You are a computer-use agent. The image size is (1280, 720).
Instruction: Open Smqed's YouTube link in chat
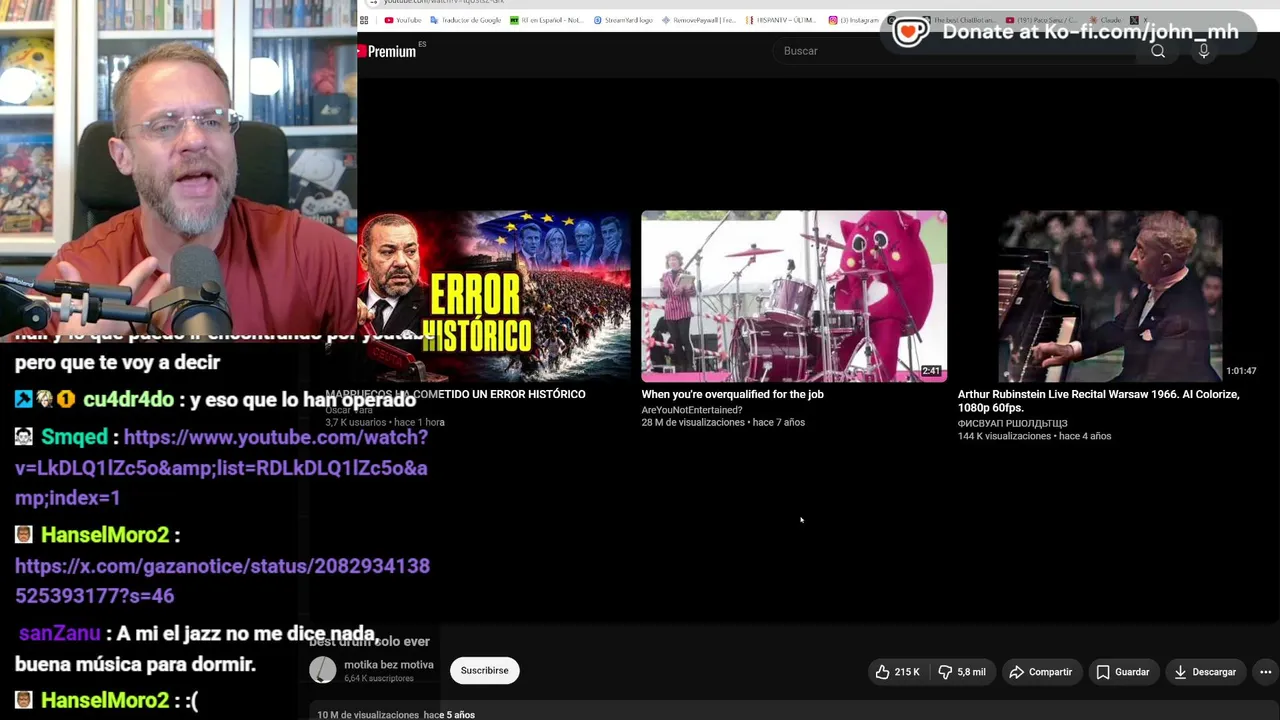(221, 467)
